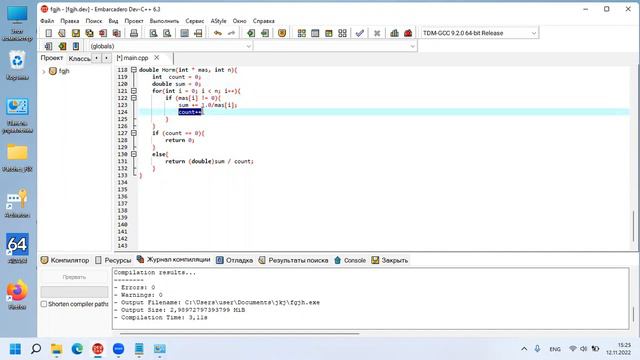Click the compilation progress bar under Прервать
640x360 pixels.
coord(74,292)
